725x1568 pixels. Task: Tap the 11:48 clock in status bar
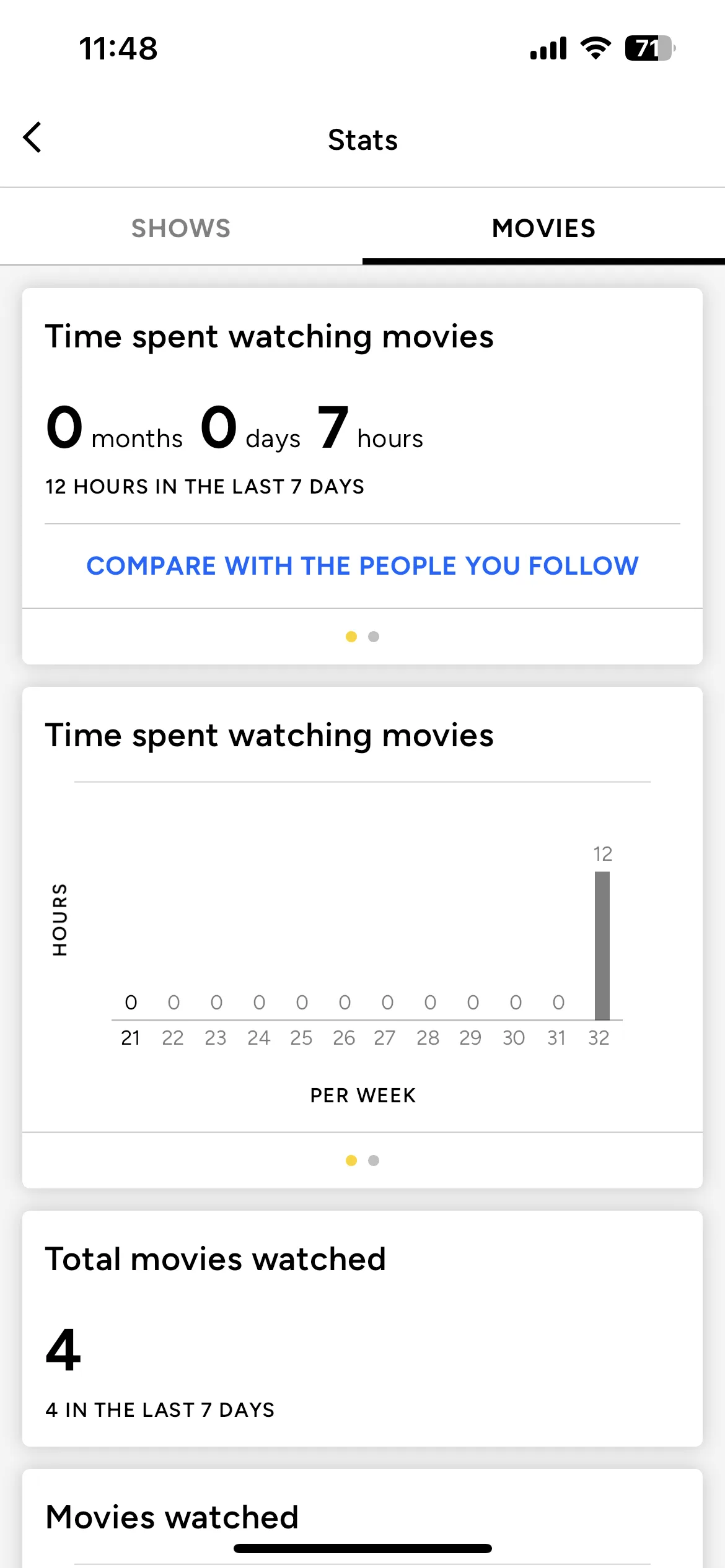pos(118,48)
